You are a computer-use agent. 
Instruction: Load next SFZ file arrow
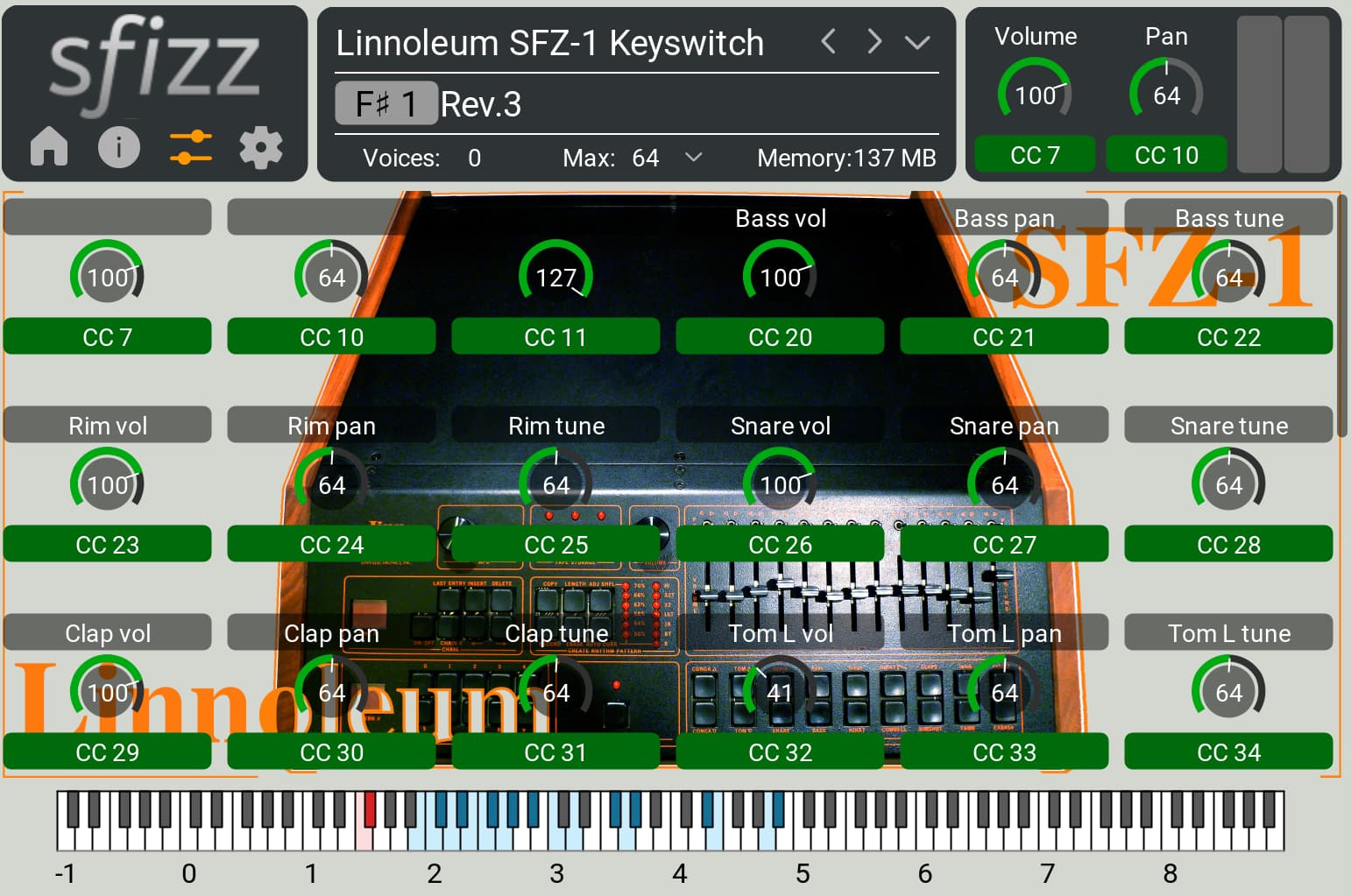tap(874, 41)
